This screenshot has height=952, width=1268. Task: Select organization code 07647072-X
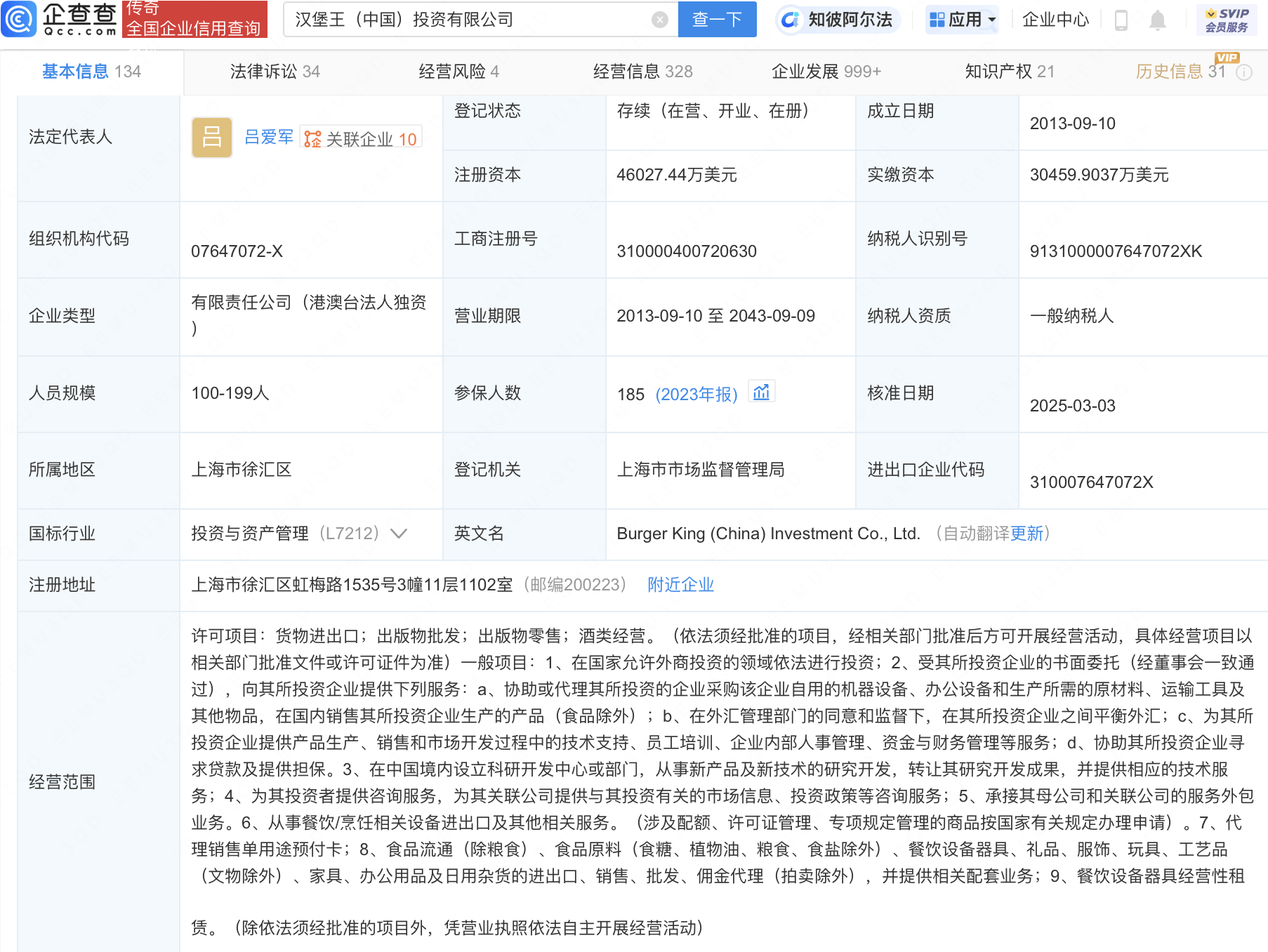[237, 251]
